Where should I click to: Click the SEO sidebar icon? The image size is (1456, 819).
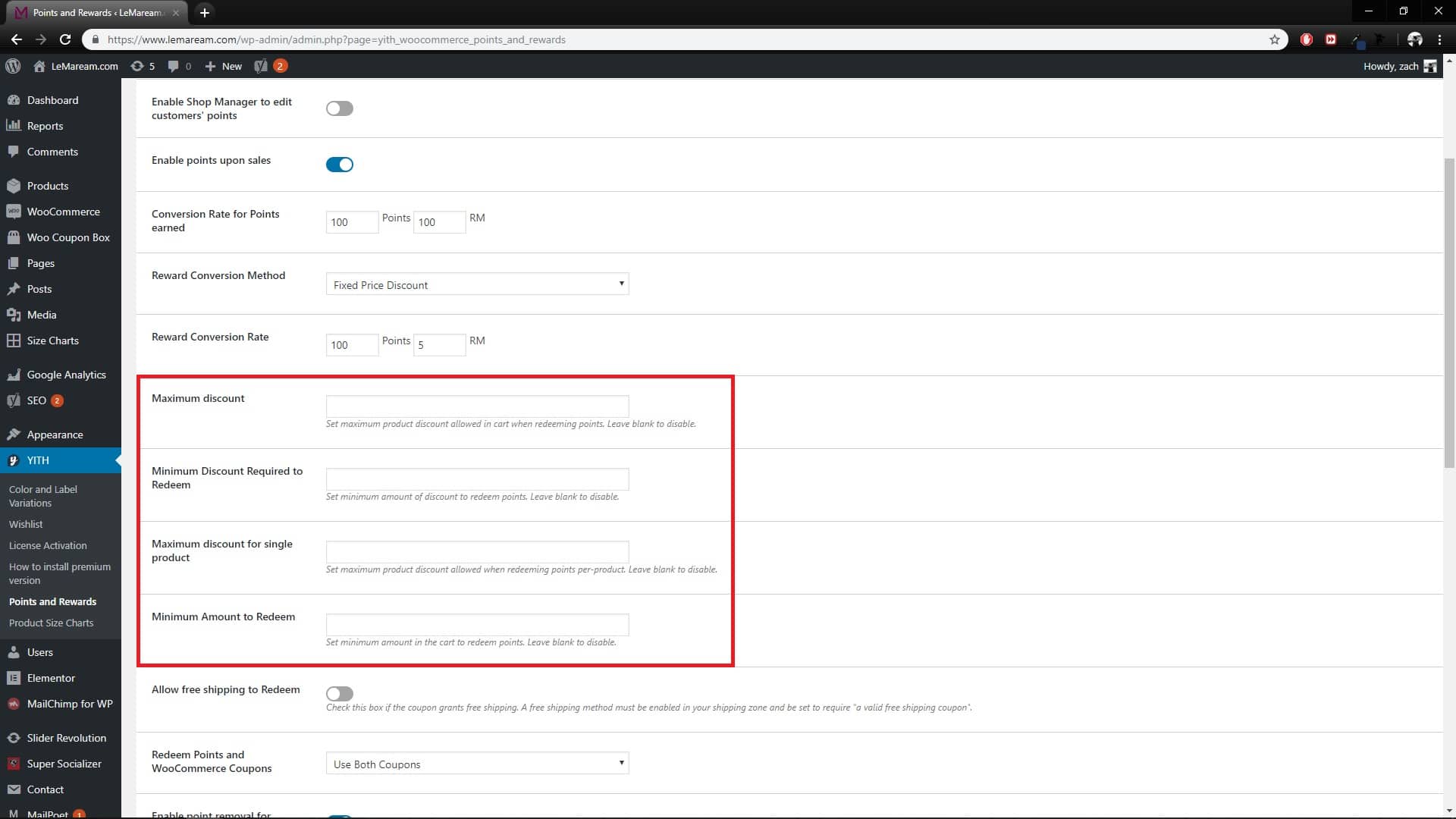14,400
